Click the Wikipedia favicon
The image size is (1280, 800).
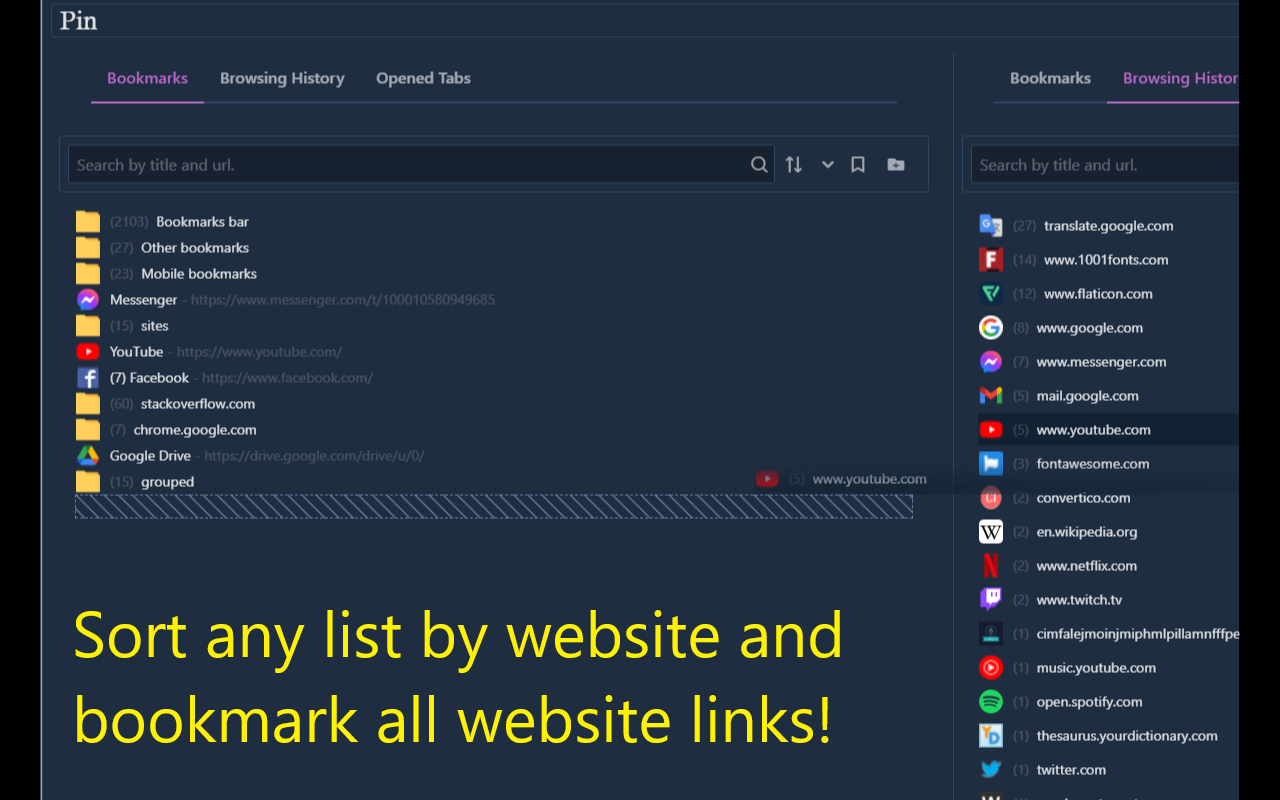tap(991, 532)
